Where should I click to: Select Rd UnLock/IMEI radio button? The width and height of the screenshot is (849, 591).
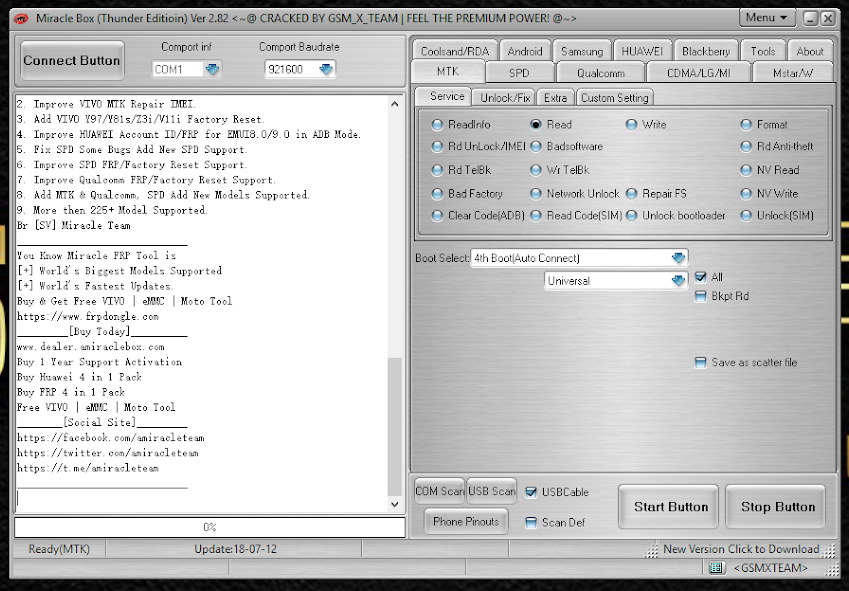coord(479,147)
